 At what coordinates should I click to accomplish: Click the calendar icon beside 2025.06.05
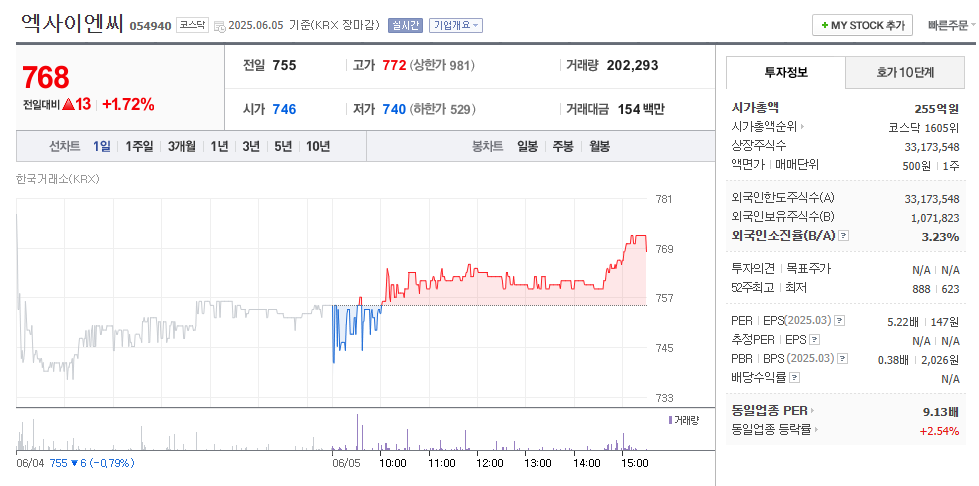219,26
